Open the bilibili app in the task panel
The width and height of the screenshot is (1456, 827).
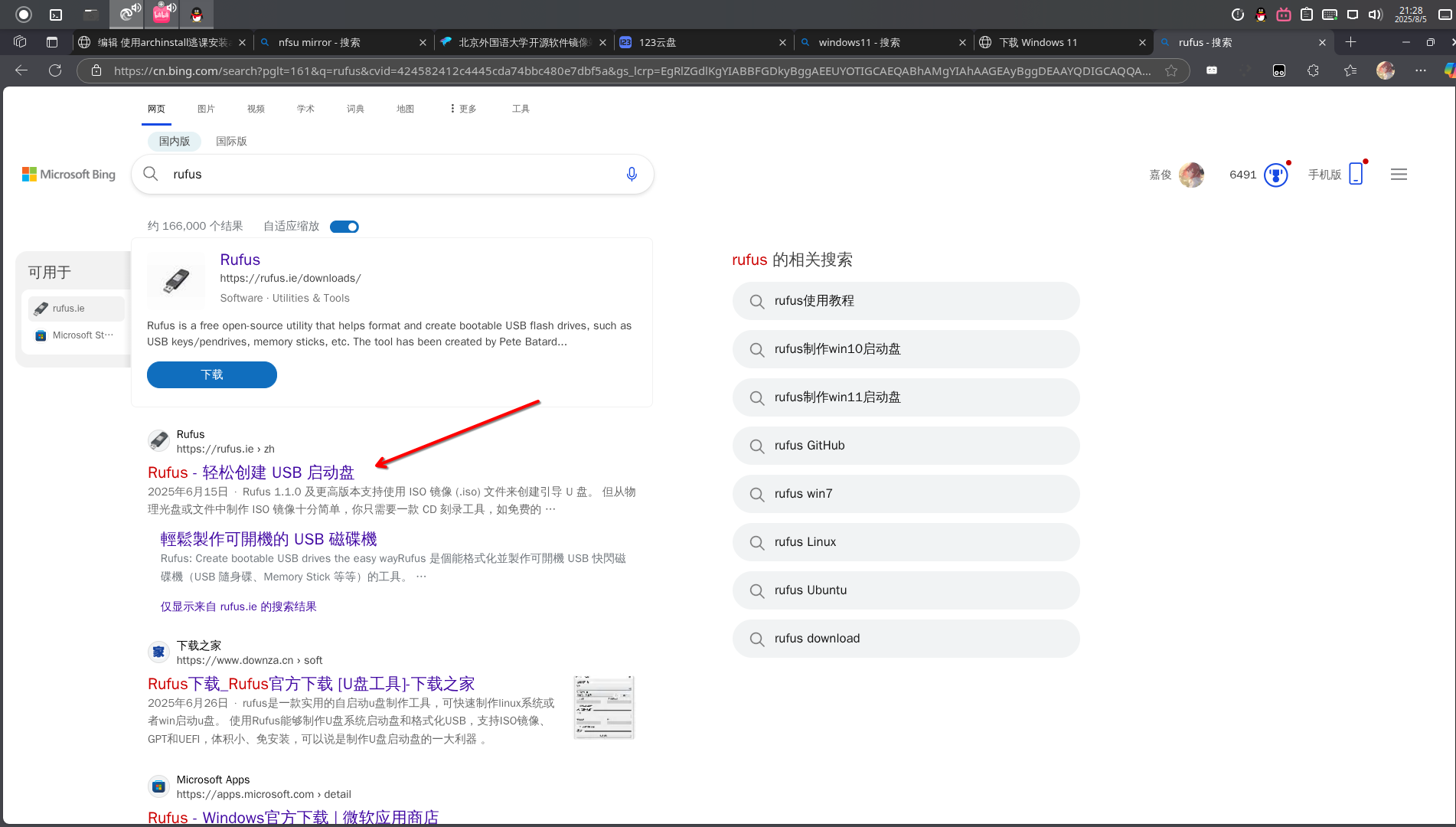[162, 14]
